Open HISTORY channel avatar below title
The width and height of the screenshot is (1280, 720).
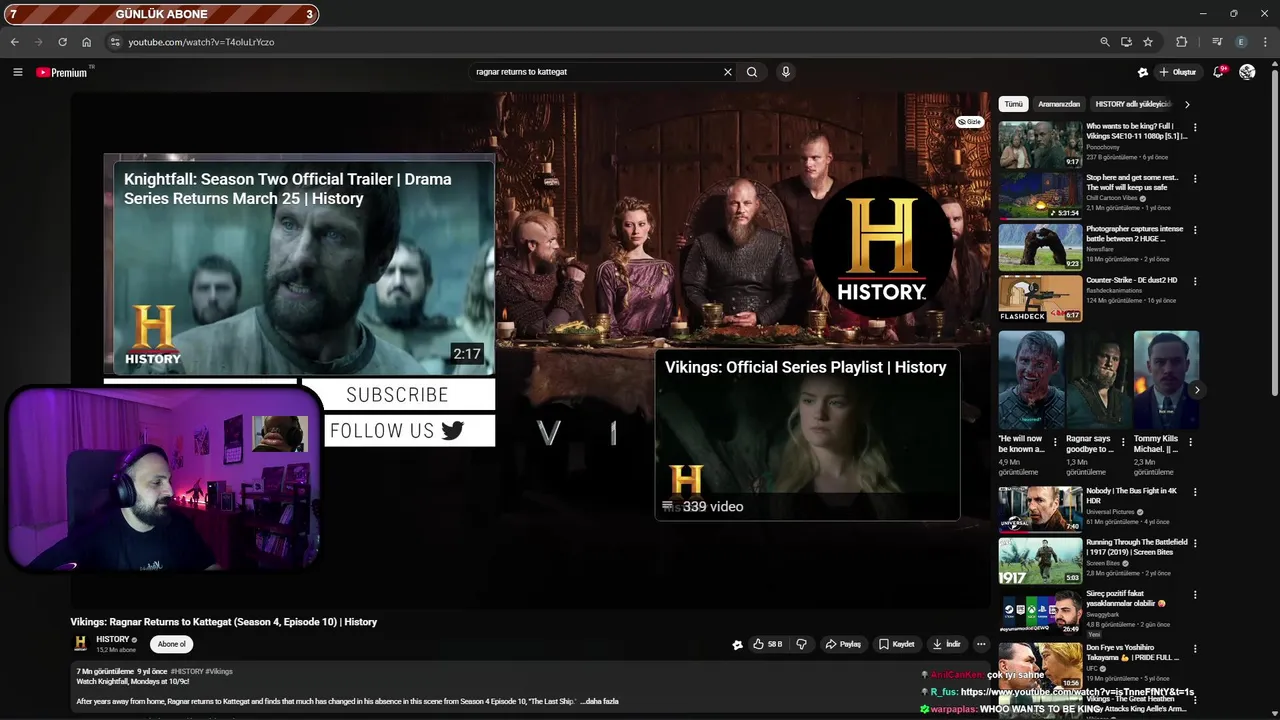[x=80, y=644]
